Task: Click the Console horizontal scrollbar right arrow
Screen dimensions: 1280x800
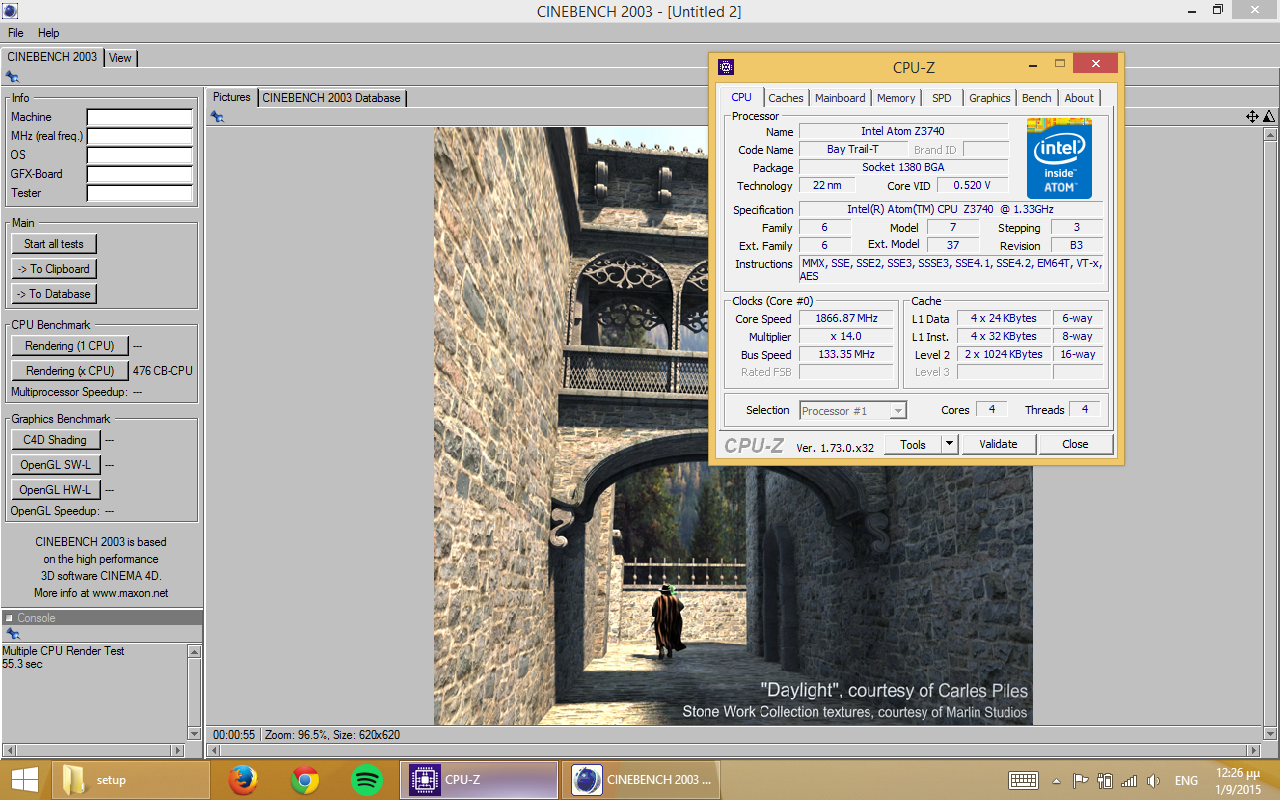Action: point(179,750)
